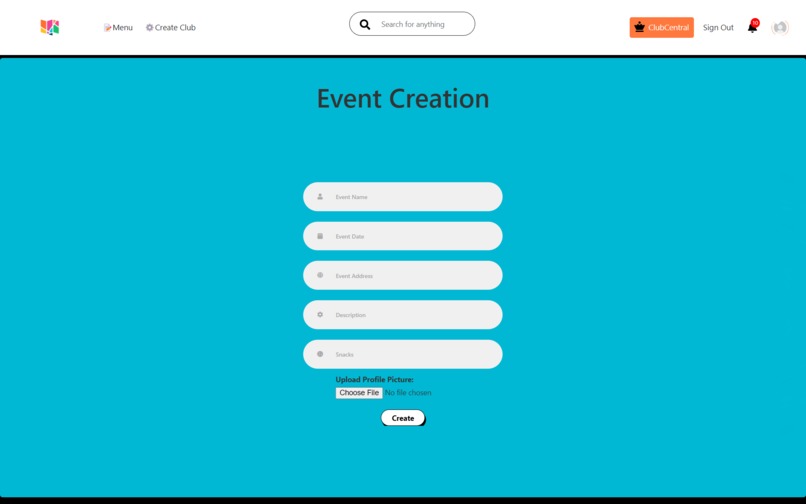Open the Menu link in navbar

point(118,28)
